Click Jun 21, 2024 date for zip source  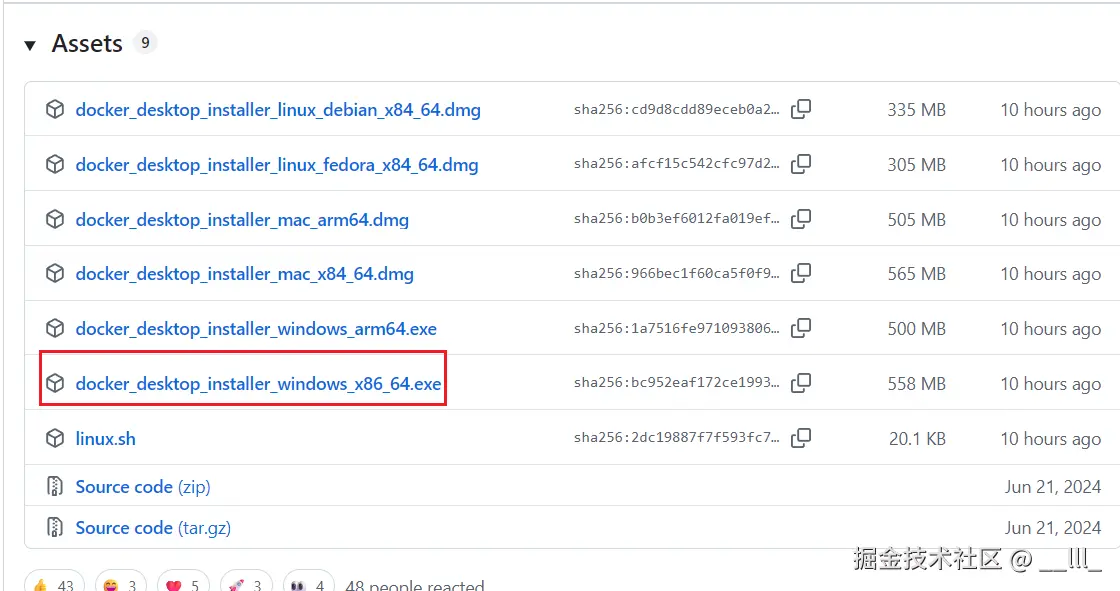[x=1053, y=487]
